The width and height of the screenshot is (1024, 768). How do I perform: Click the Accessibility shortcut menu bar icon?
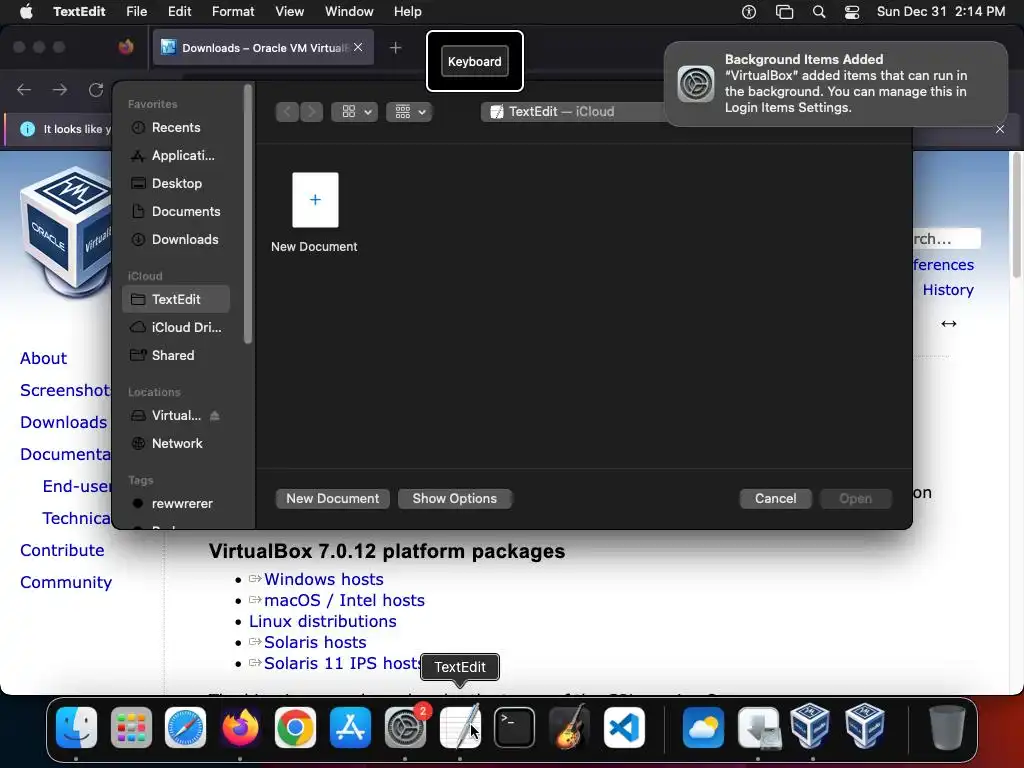pyautogui.click(x=749, y=12)
